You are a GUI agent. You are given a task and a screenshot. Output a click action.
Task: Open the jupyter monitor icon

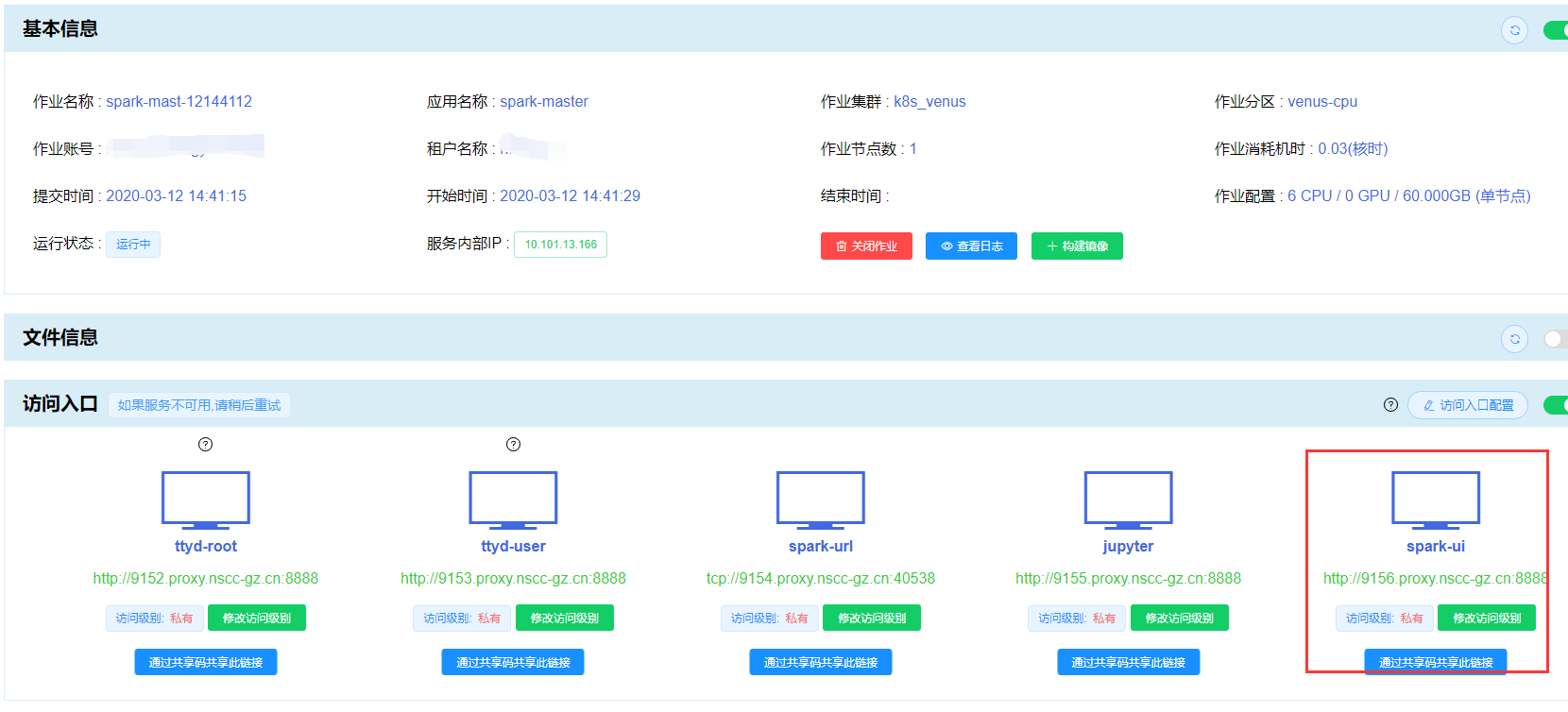[x=1128, y=499]
